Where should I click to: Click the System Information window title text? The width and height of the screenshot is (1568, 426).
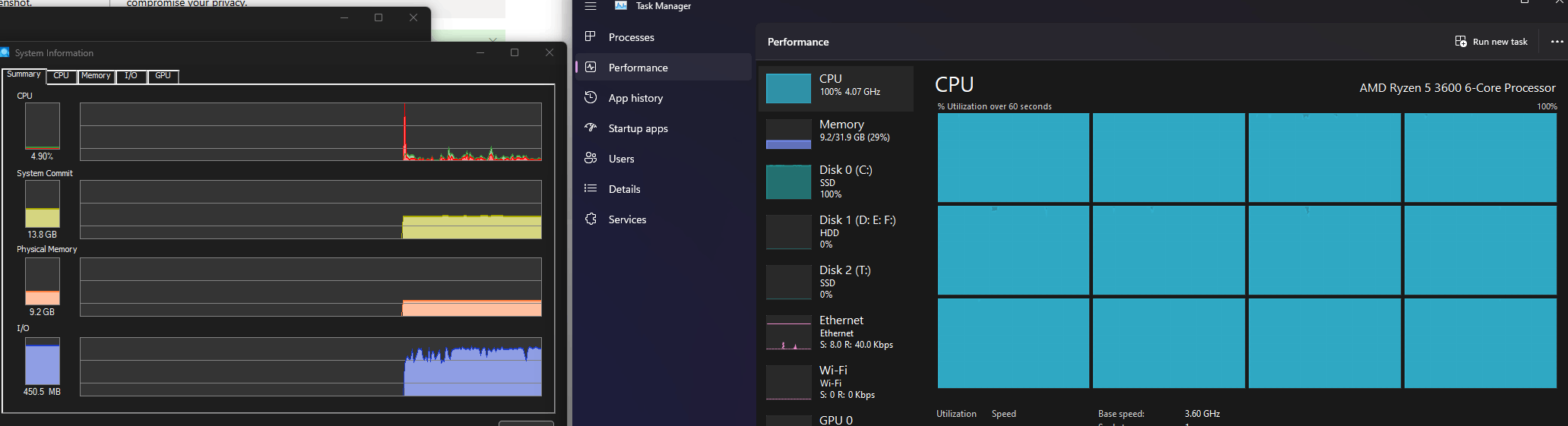[54, 53]
